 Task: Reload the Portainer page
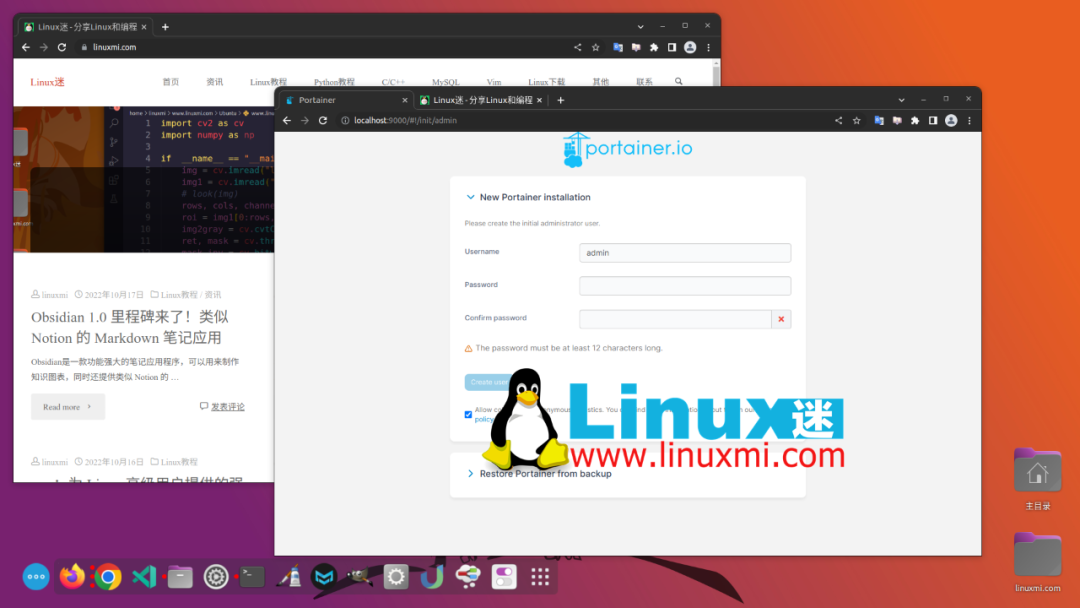pos(323,120)
